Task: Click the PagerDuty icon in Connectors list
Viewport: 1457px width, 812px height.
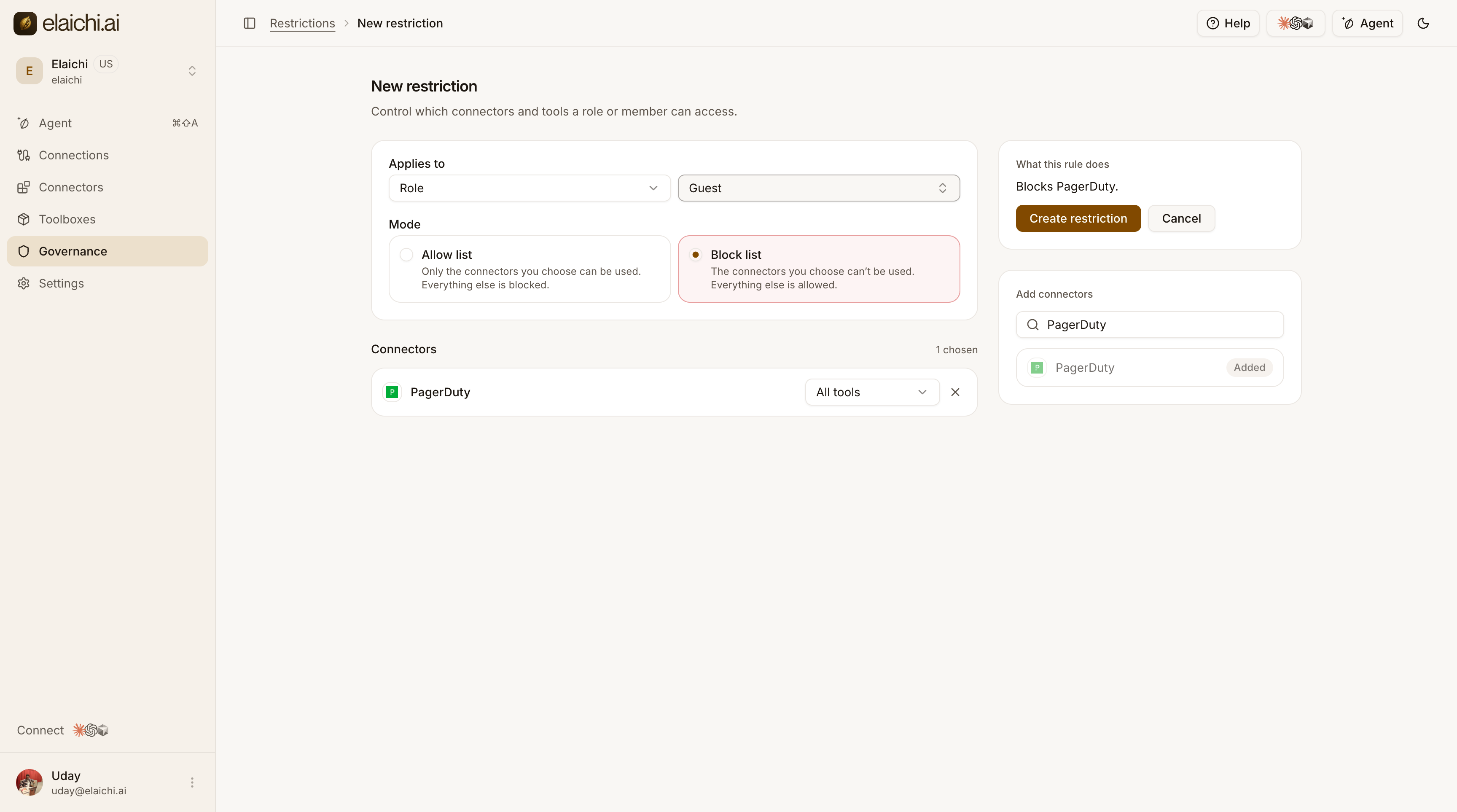Action: pyautogui.click(x=392, y=393)
